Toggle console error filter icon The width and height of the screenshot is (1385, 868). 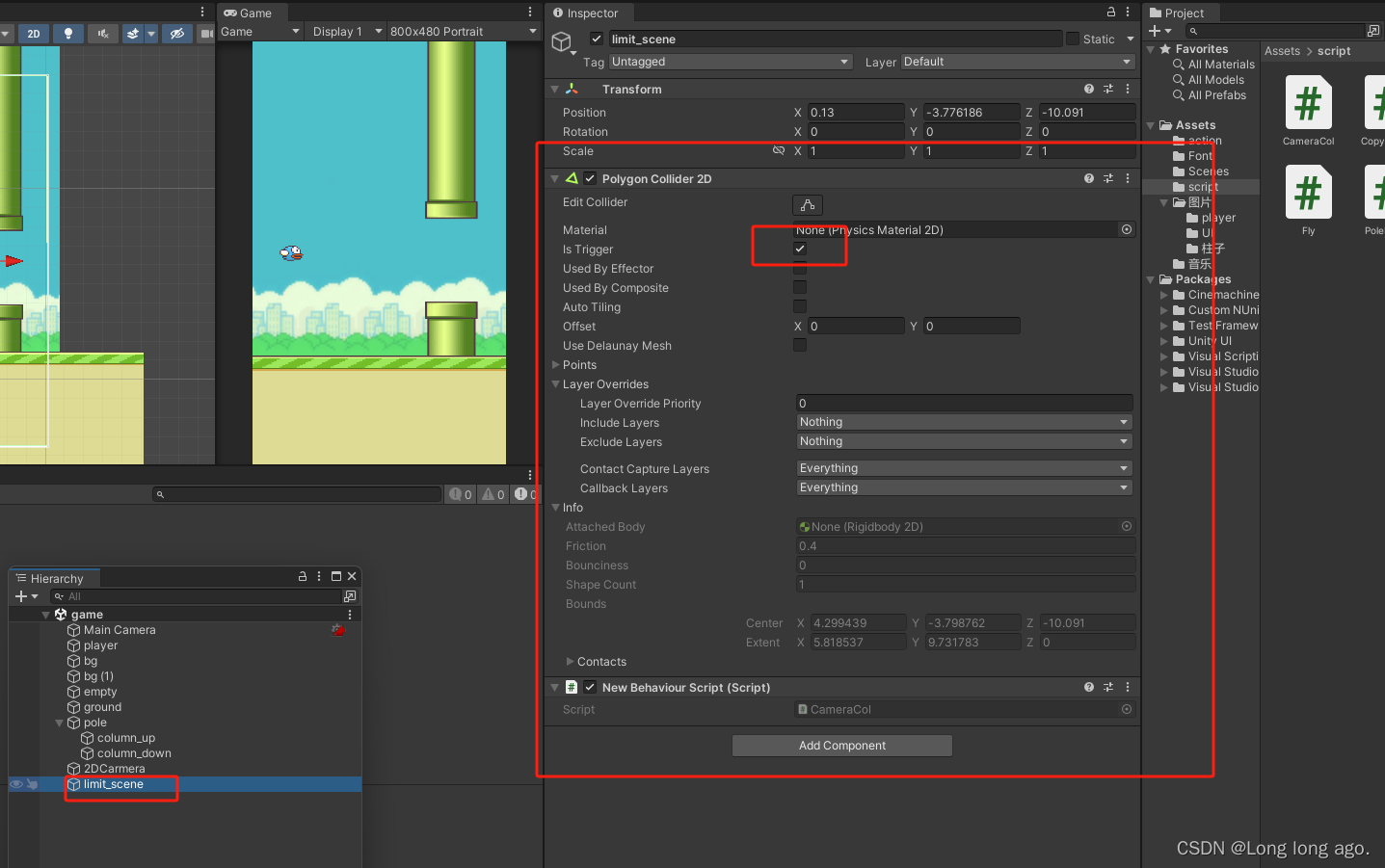pos(525,494)
